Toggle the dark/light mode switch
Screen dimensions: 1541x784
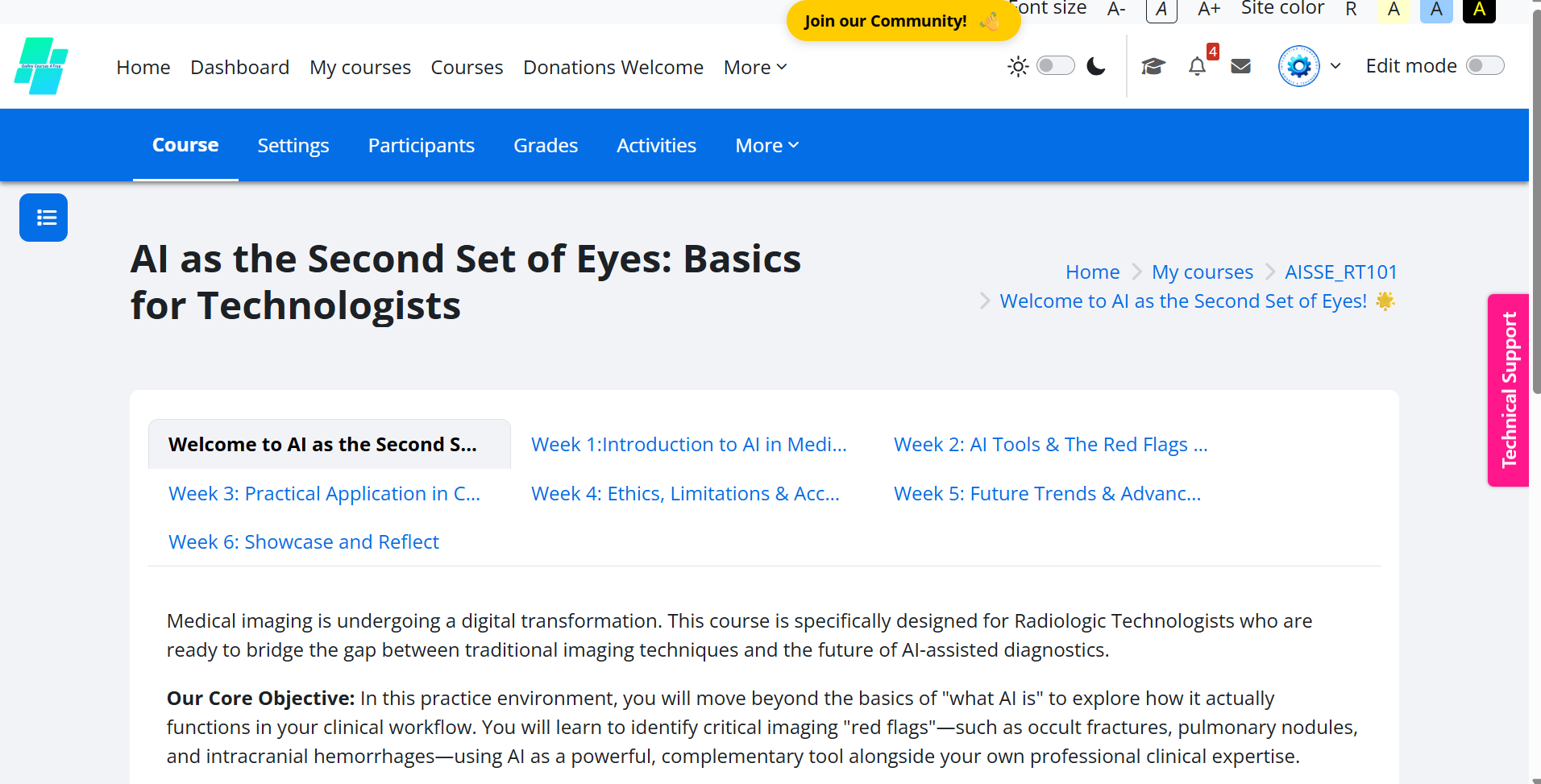tap(1056, 65)
